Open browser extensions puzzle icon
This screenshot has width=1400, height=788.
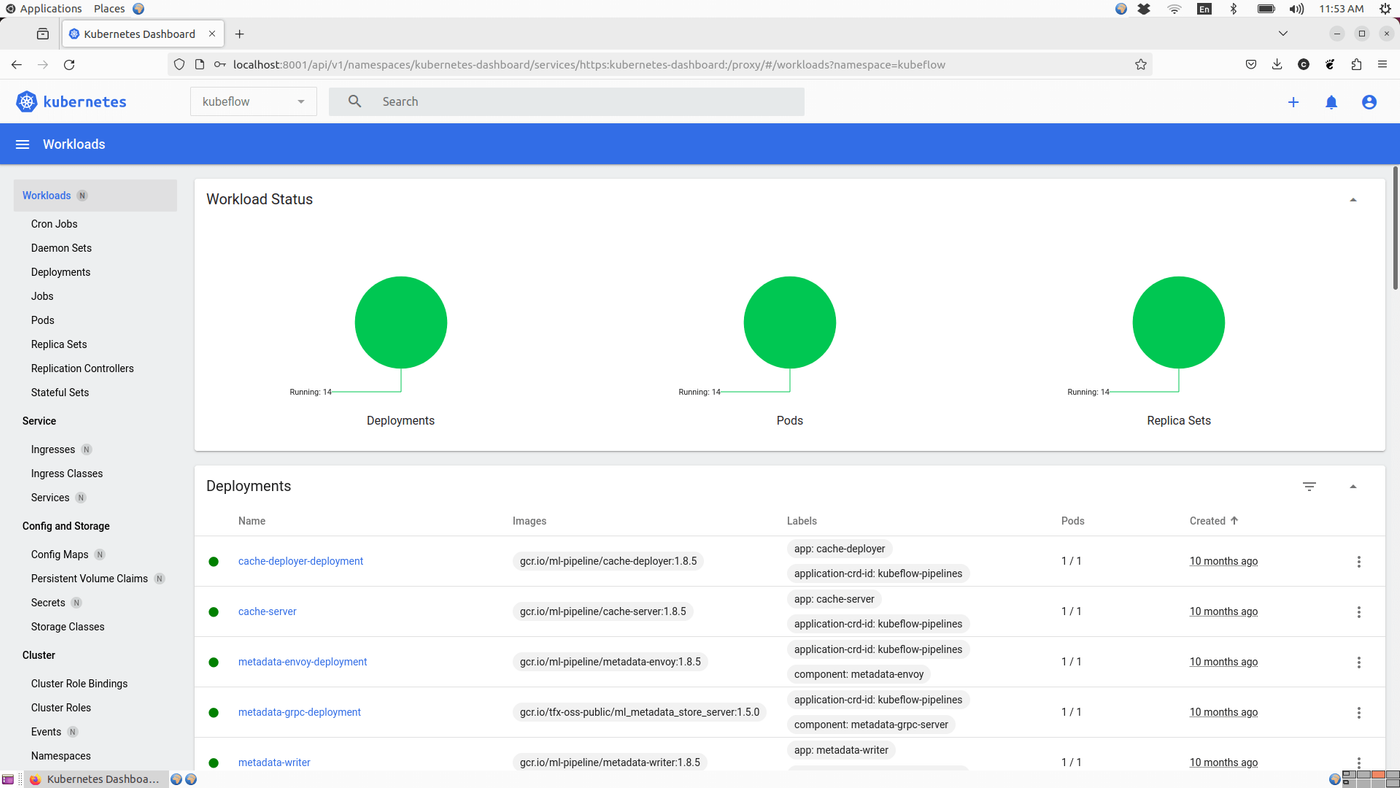(x=1356, y=65)
